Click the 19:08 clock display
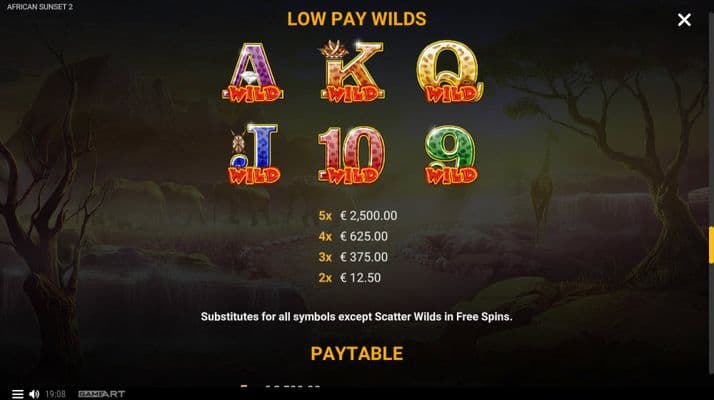The width and height of the screenshot is (714, 400). [56, 394]
